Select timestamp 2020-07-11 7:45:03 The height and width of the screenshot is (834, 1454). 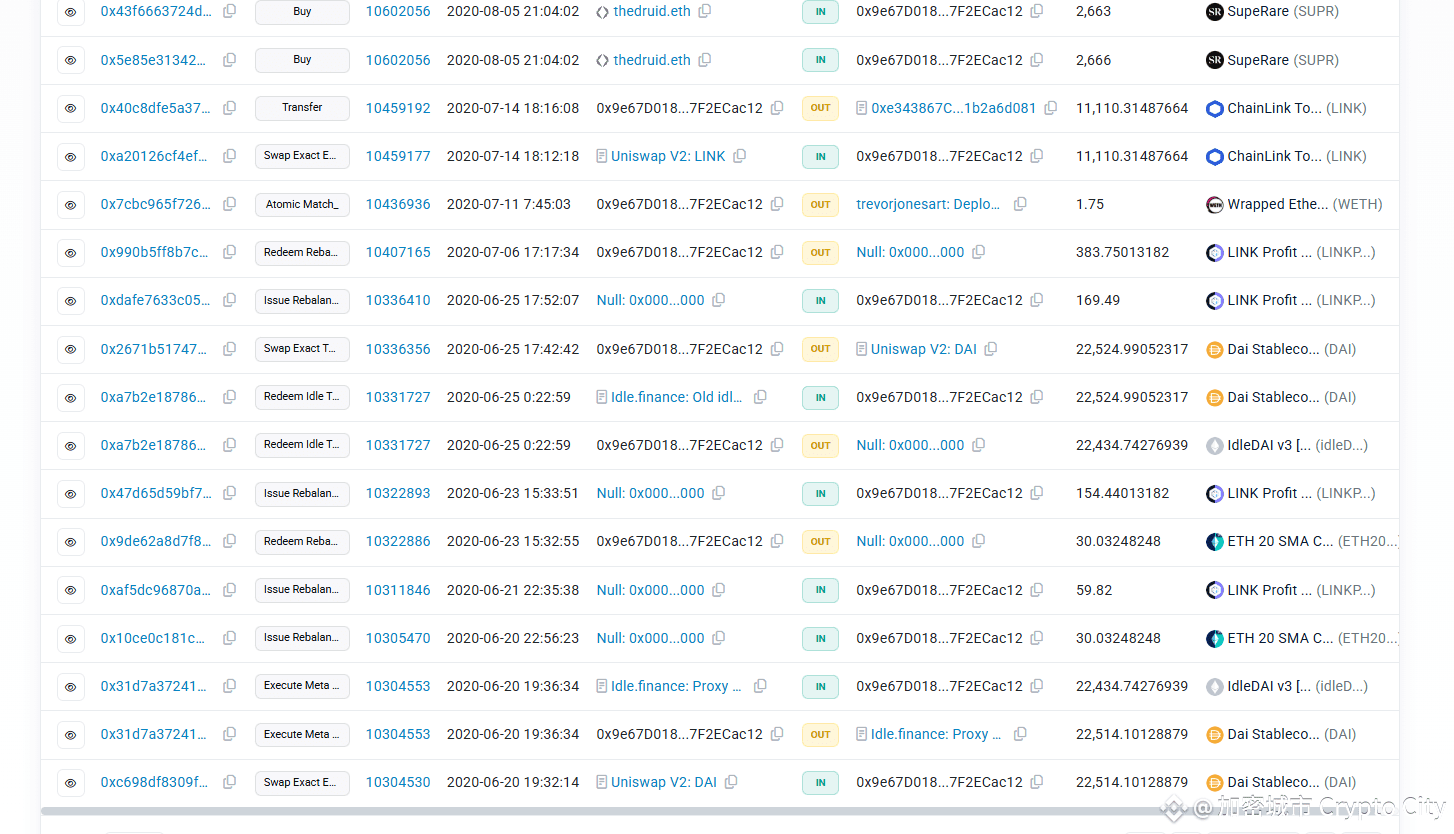tap(509, 204)
